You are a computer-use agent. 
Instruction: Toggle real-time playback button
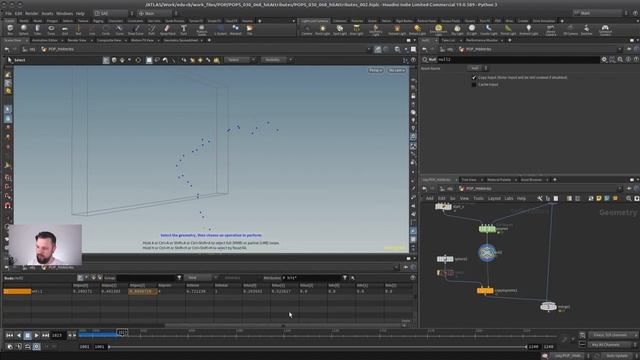(36, 347)
